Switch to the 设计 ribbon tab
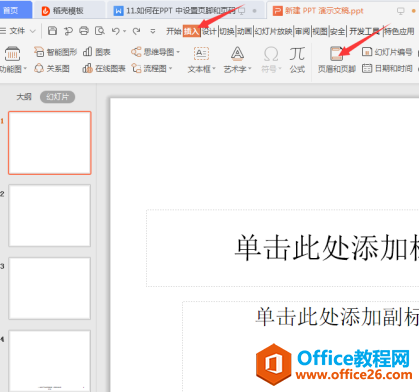The width and height of the screenshot is (419, 392). pyautogui.click(x=209, y=31)
